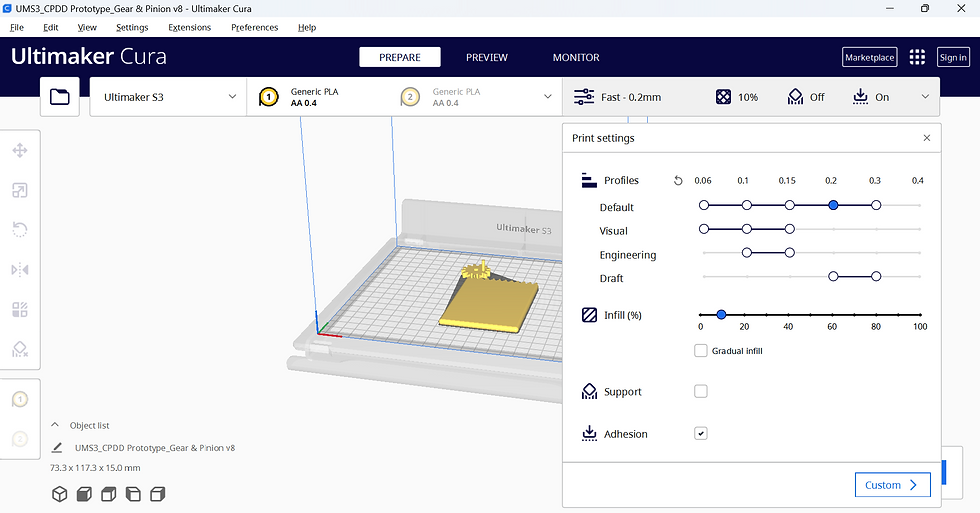Click extruder 2 Generic PLA icon
The image size is (980, 513).
click(410, 97)
